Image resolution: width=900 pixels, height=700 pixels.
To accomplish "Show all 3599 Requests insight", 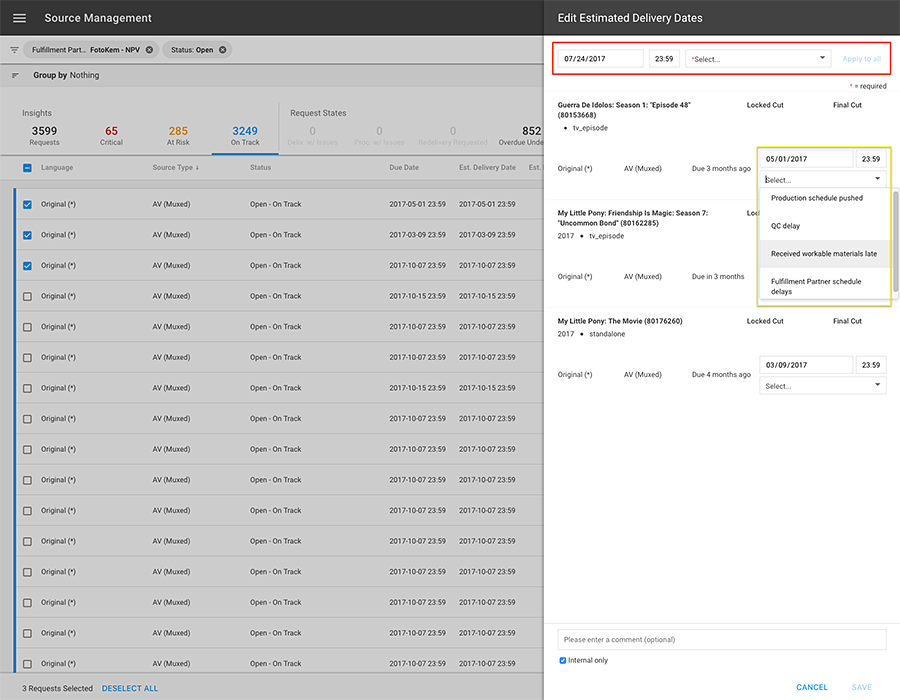I will tap(44, 135).
